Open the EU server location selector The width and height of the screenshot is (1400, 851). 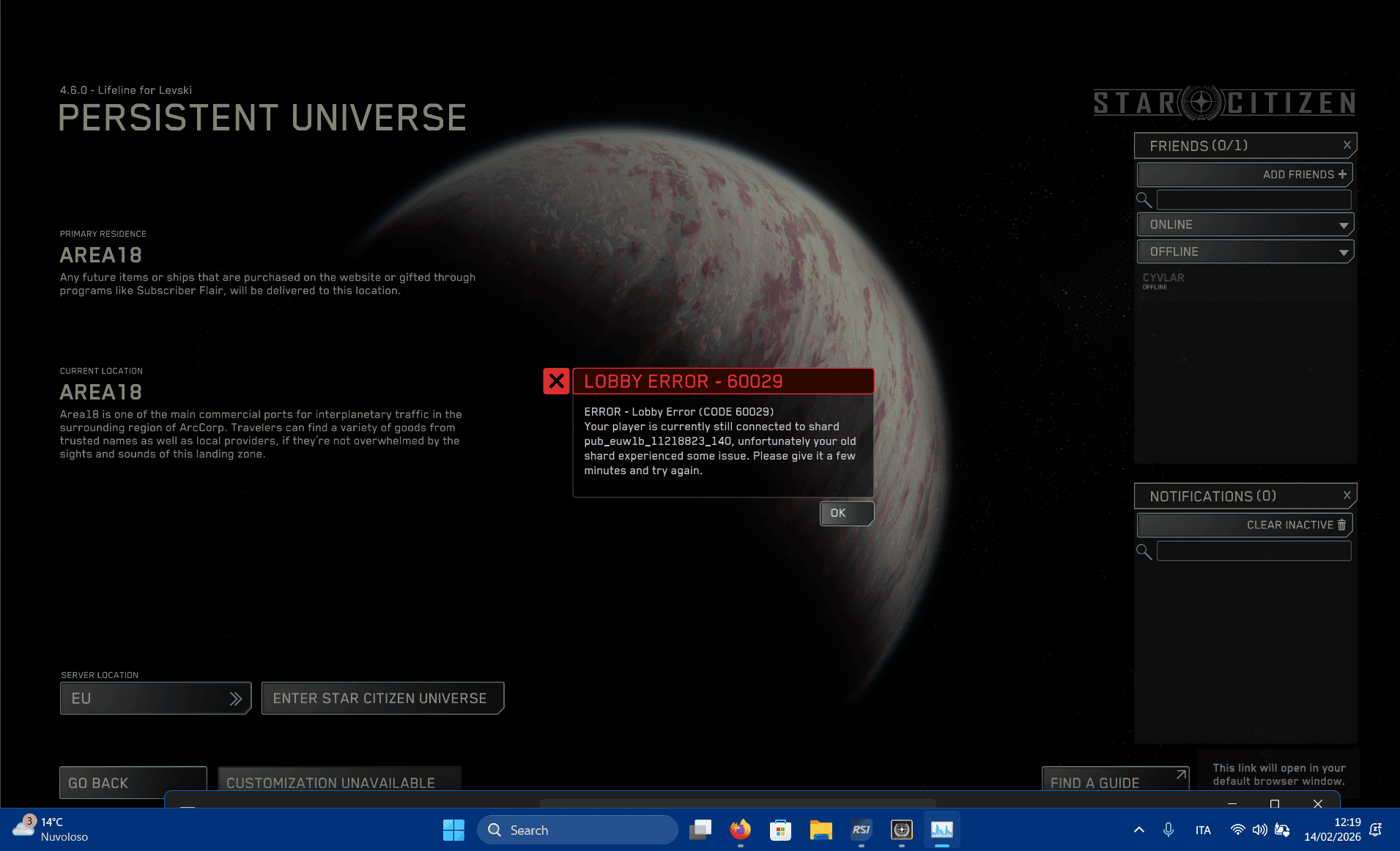tap(155, 699)
